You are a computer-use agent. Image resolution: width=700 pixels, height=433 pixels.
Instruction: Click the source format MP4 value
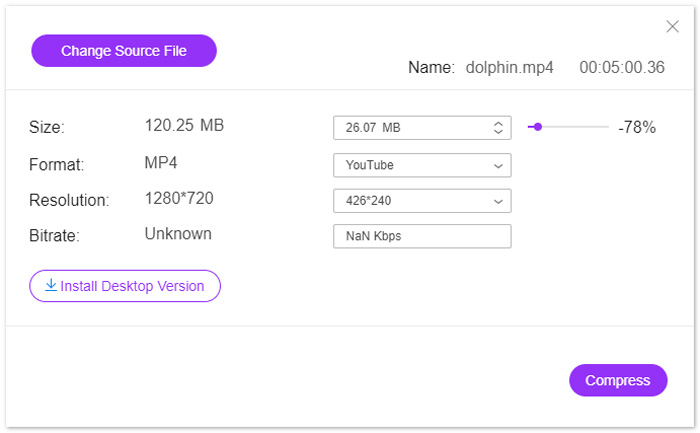pos(161,162)
